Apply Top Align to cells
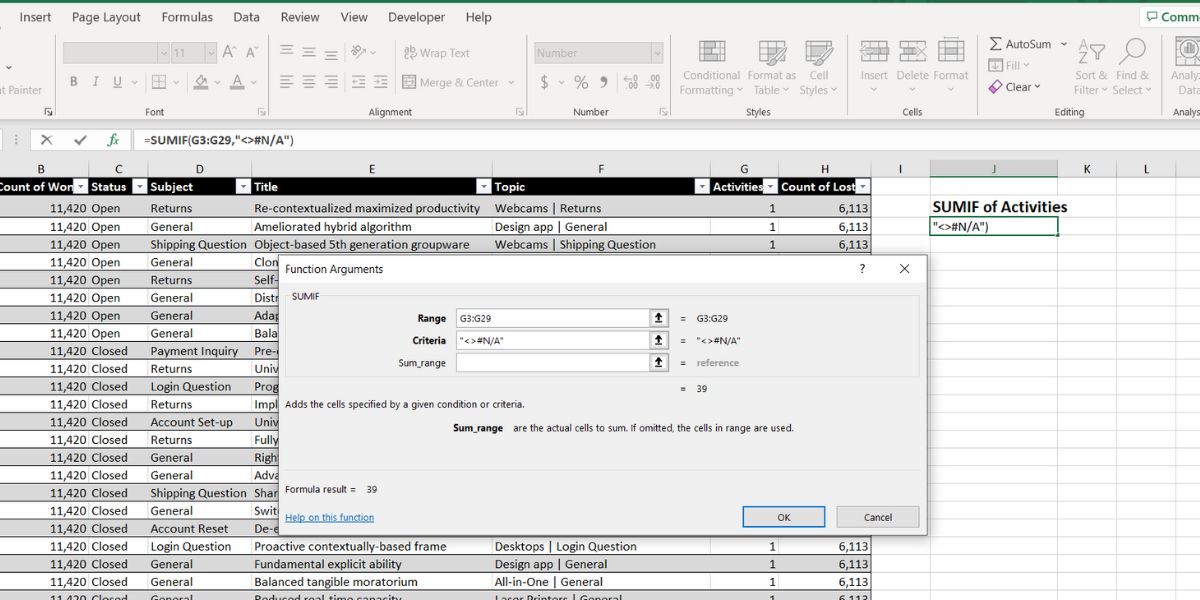This screenshot has width=1200, height=600. click(287, 52)
